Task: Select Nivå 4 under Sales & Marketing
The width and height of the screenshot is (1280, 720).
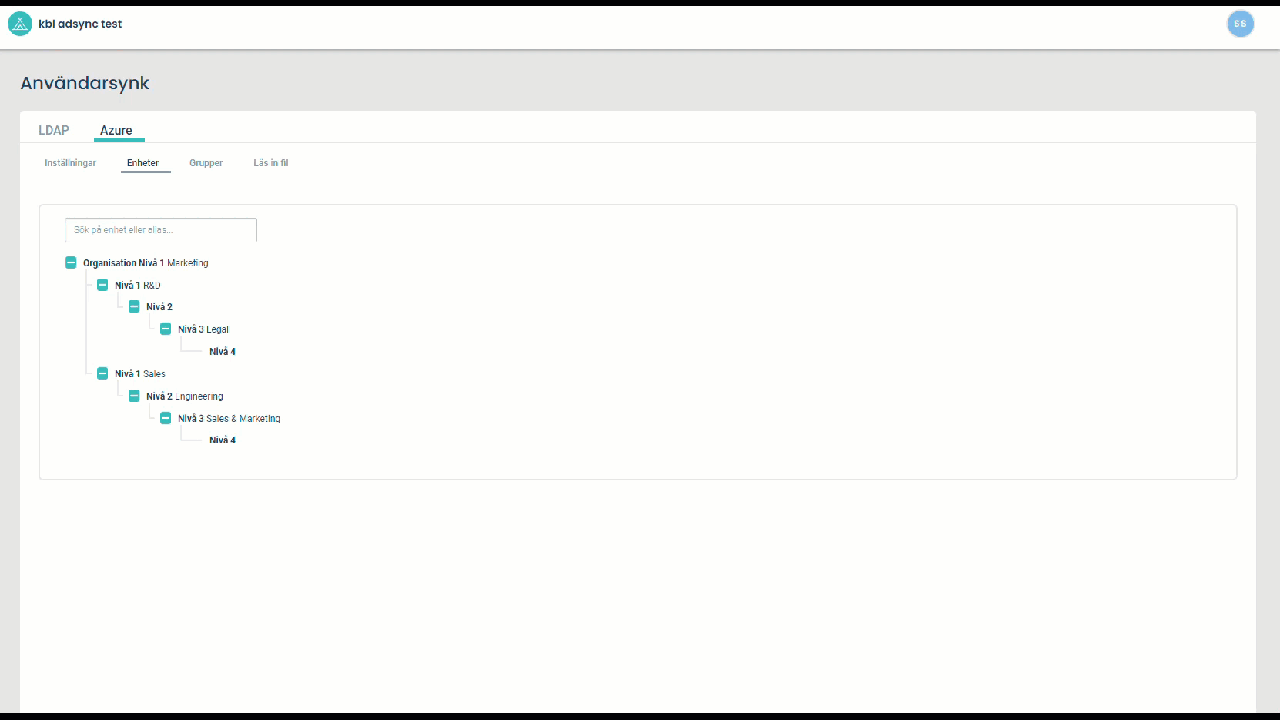Action: [223, 440]
